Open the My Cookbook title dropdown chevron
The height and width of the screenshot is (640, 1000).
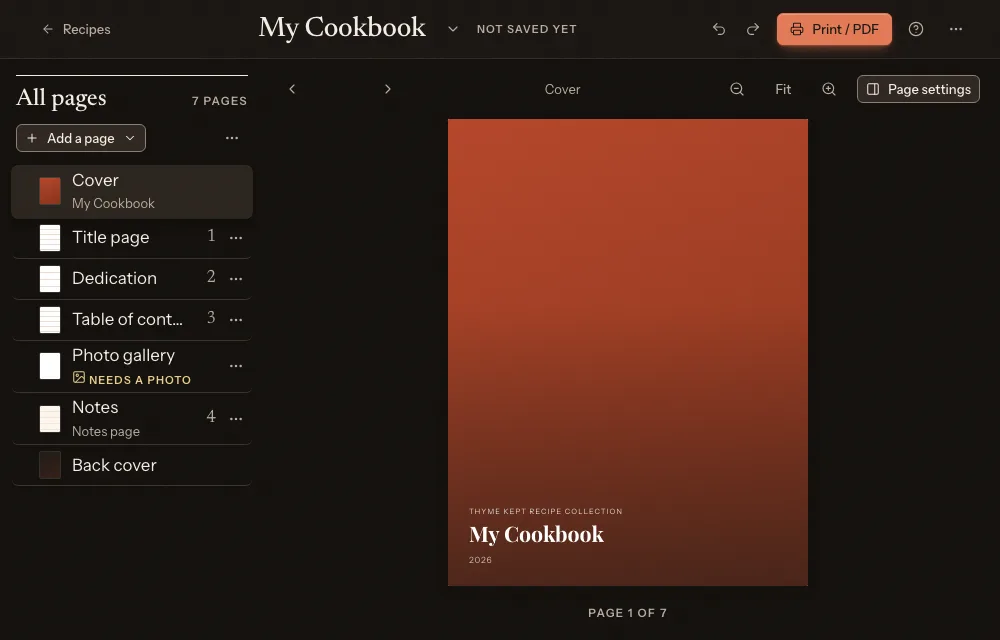(453, 29)
